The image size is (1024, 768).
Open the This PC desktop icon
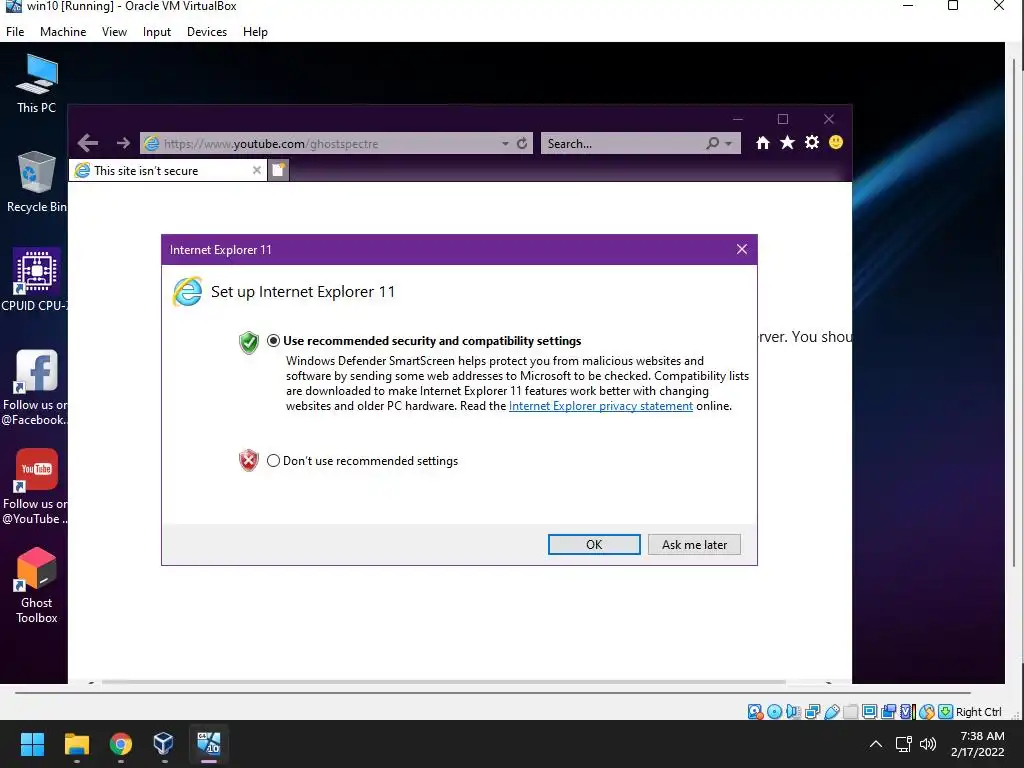(37, 85)
